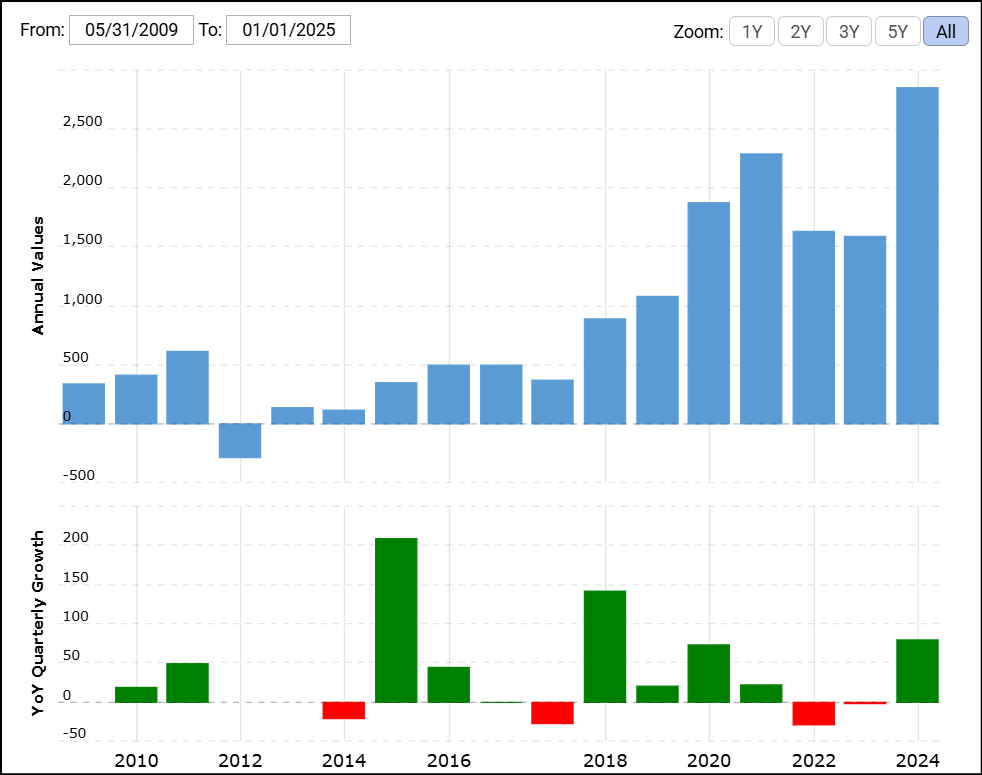Click the tall green growth bar near 2015
The height and width of the screenshot is (775, 982).
pyautogui.click(x=396, y=615)
